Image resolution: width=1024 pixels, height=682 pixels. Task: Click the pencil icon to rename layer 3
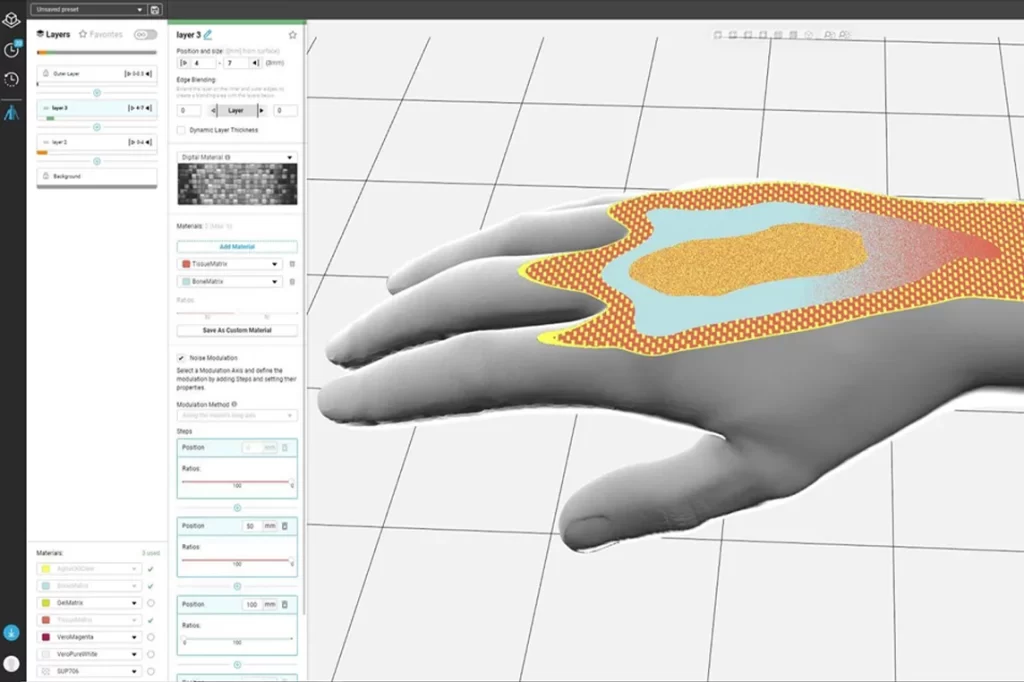(x=208, y=34)
